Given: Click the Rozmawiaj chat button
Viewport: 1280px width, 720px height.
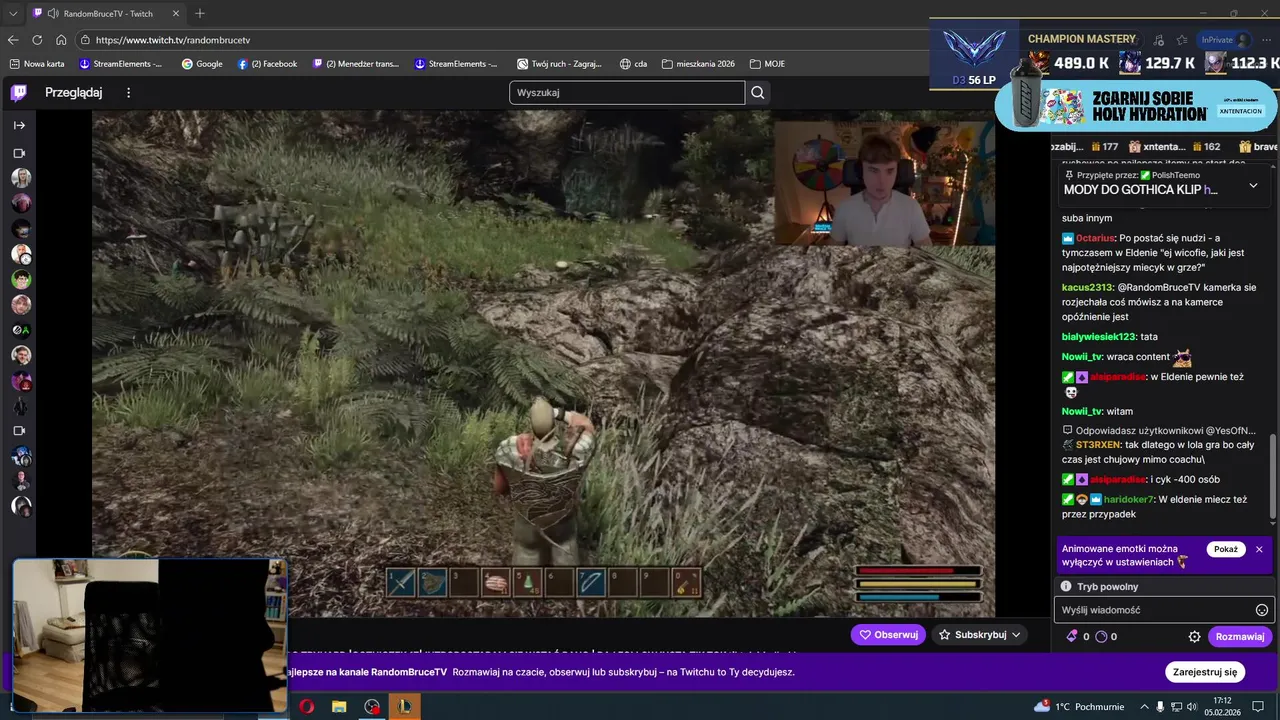Looking at the screenshot, I should [1239, 637].
